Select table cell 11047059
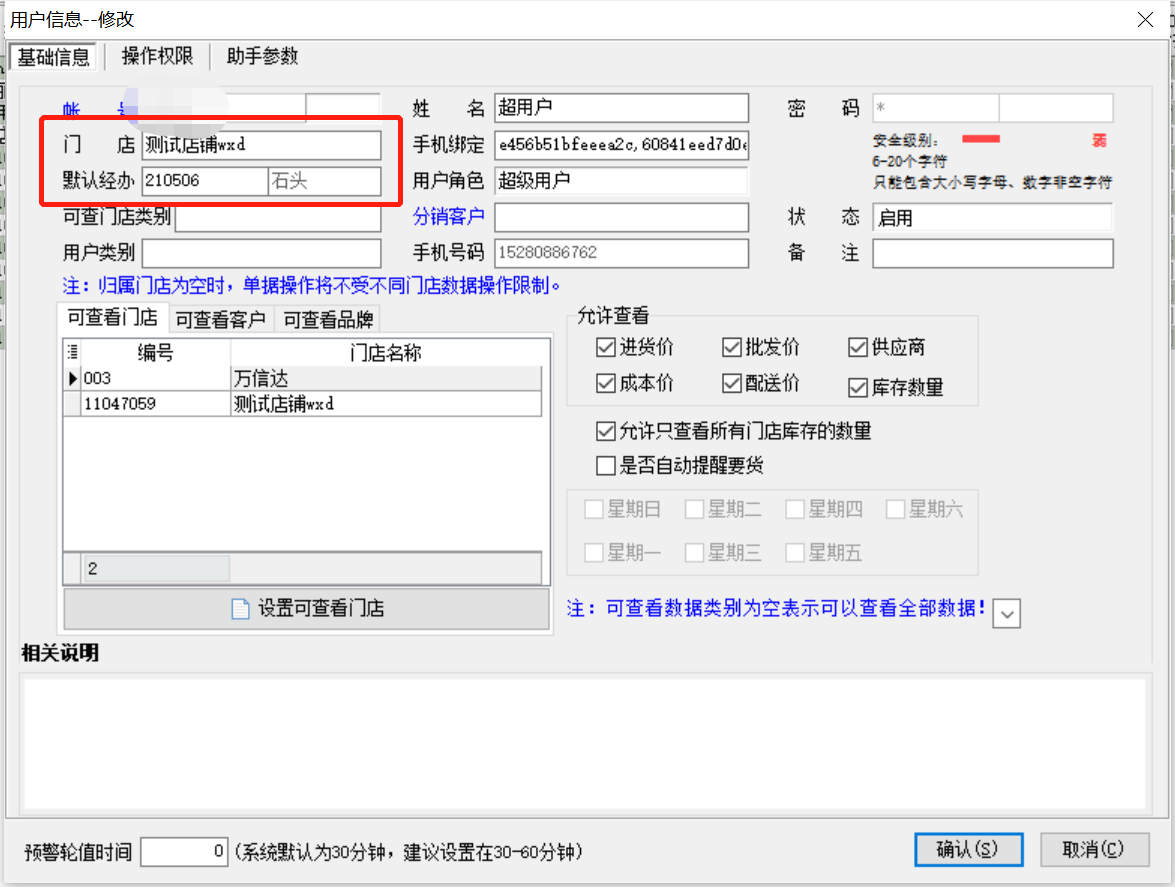The width and height of the screenshot is (1175, 887). point(156,404)
